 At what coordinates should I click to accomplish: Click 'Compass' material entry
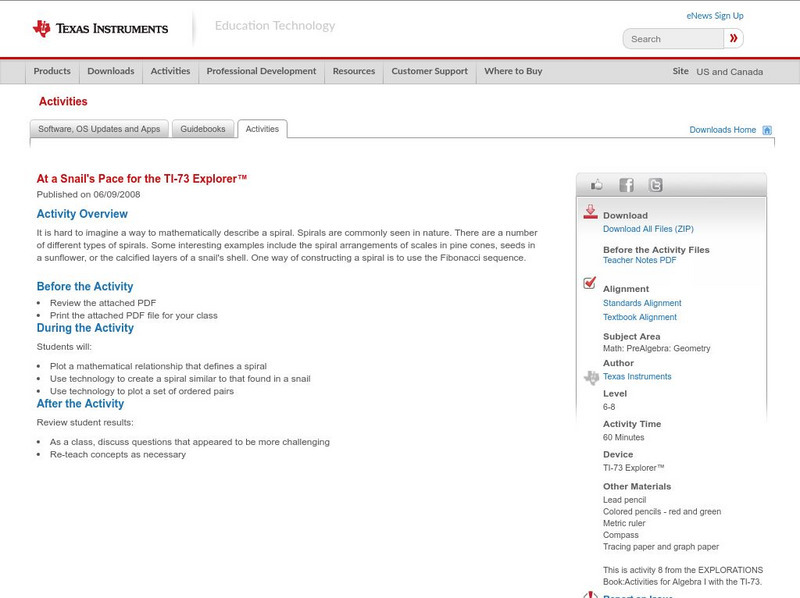[x=621, y=535]
